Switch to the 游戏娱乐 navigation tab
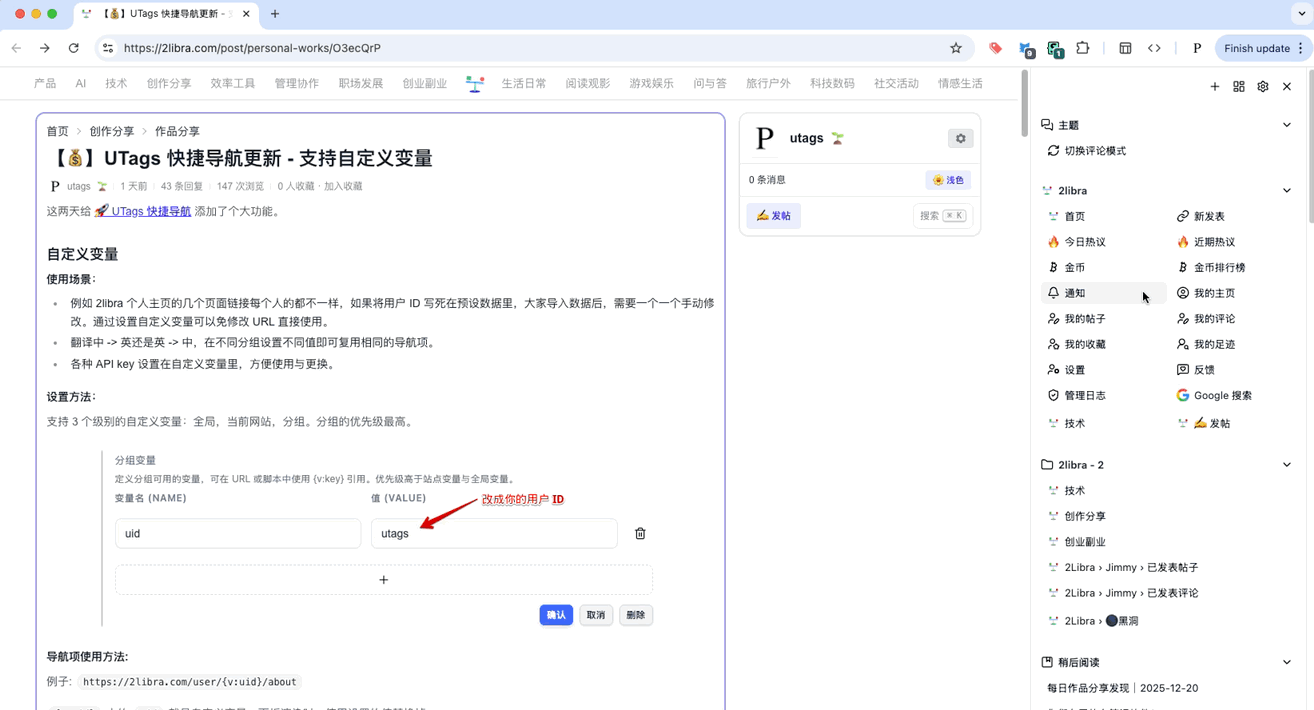Viewport: 1314px width, 710px height. click(652, 83)
